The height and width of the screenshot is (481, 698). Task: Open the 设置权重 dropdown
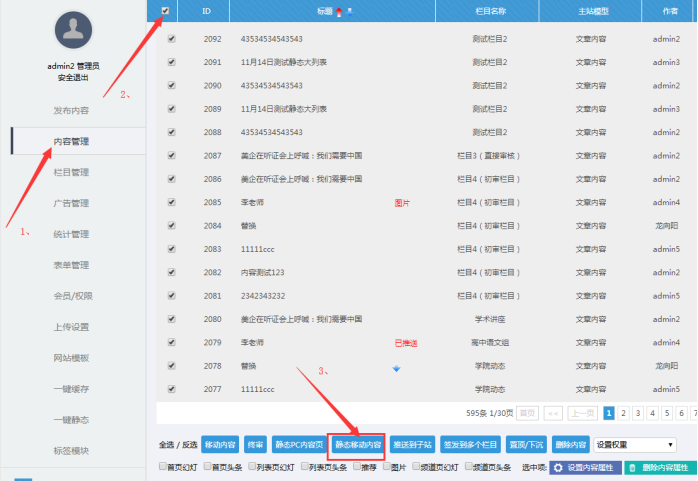[x=635, y=444]
